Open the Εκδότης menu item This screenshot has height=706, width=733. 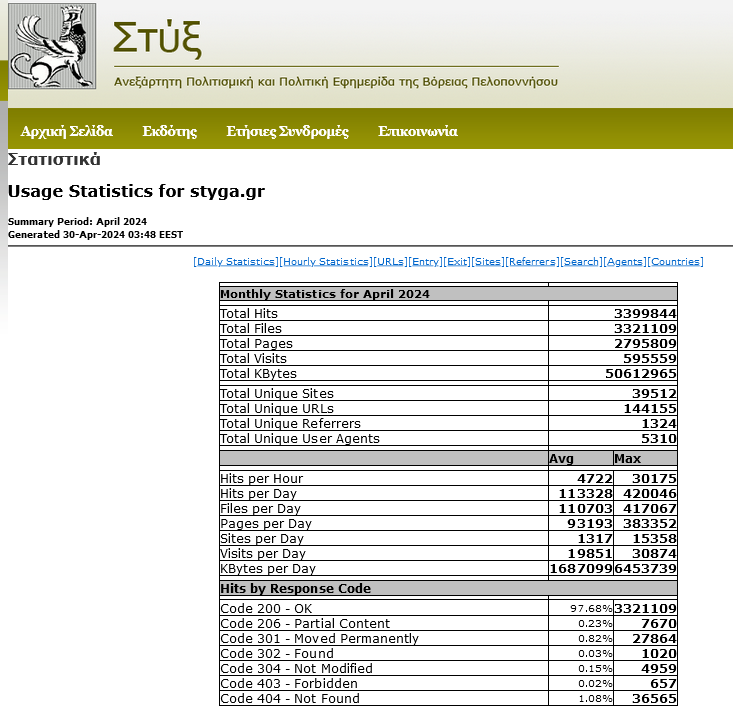click(170, 131)
